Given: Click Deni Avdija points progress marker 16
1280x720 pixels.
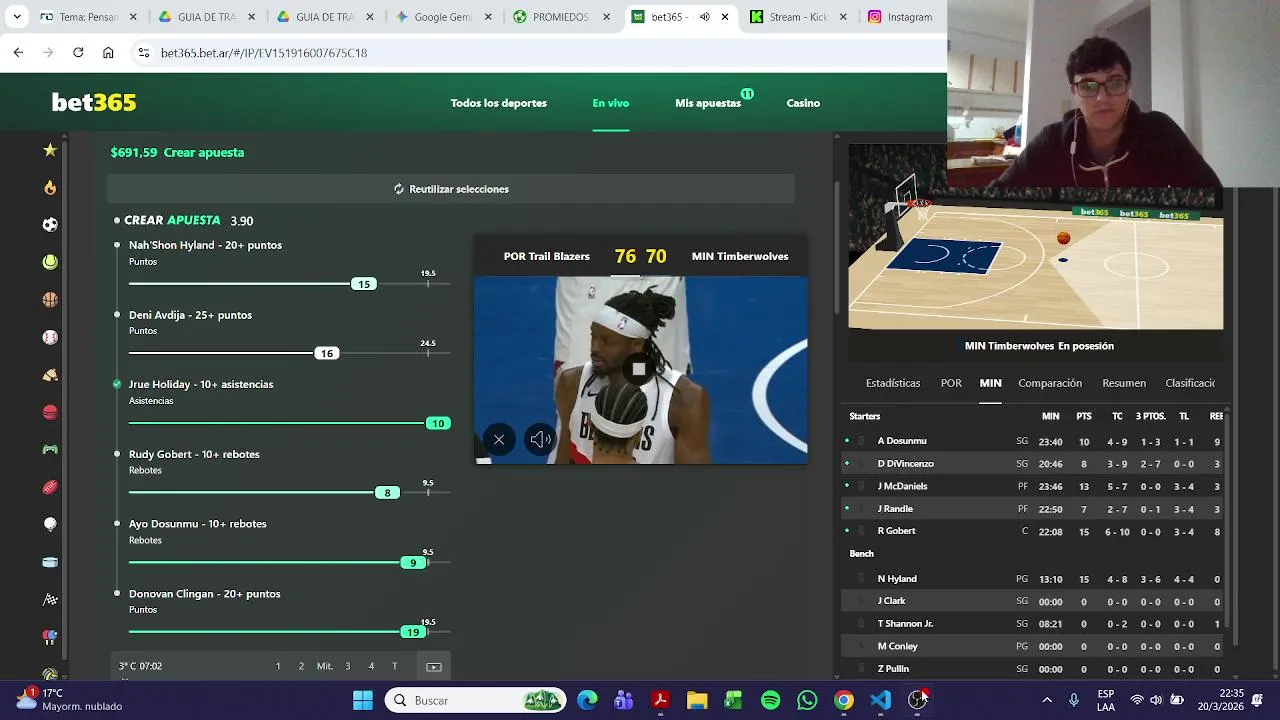Looking at the screenshot, I should 326,353.
